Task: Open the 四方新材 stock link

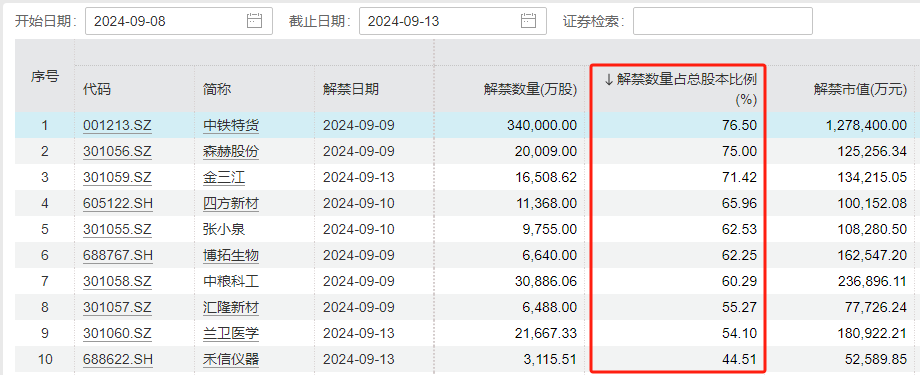Action: 231,204
